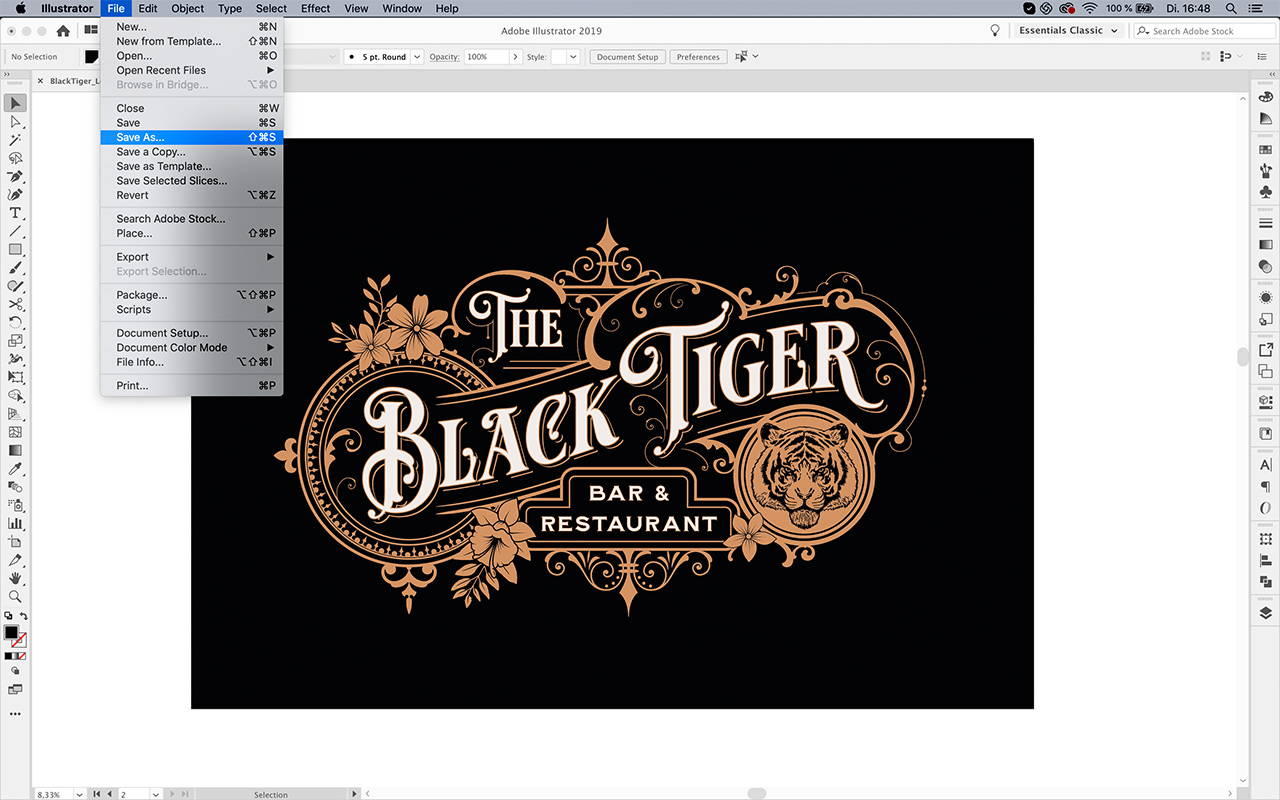This screenshot has width=1280, height=800.
Task: Open the Stroke panel icon
Action: click(1266, 223)
